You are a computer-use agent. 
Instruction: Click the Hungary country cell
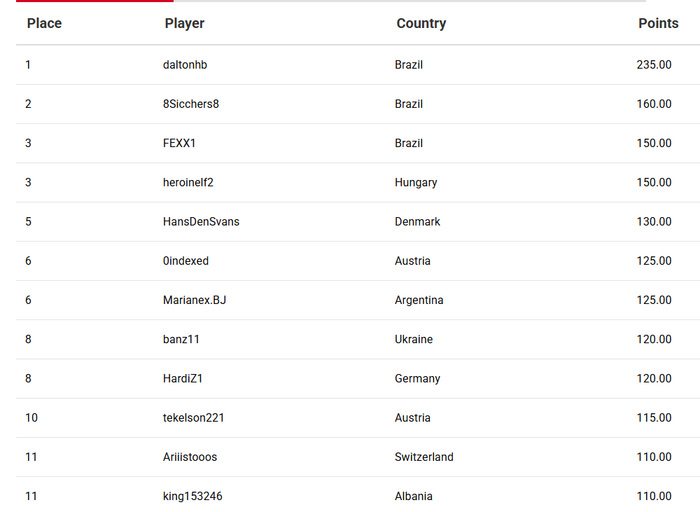(x=416, y=182)
